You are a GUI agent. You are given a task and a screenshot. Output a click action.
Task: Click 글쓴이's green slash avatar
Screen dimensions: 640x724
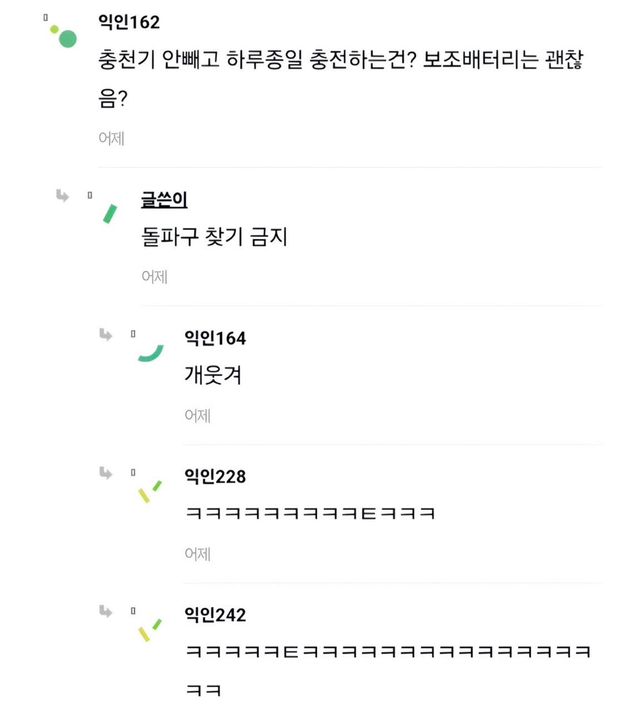click(x=109, y=213)
